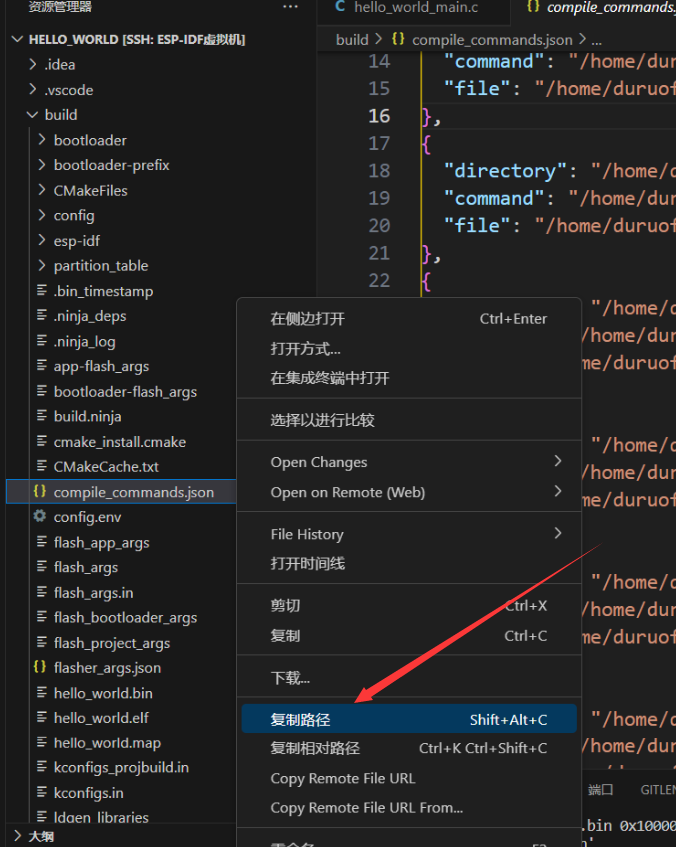
Task: Collapse the build folder
Action: point(33,115)
